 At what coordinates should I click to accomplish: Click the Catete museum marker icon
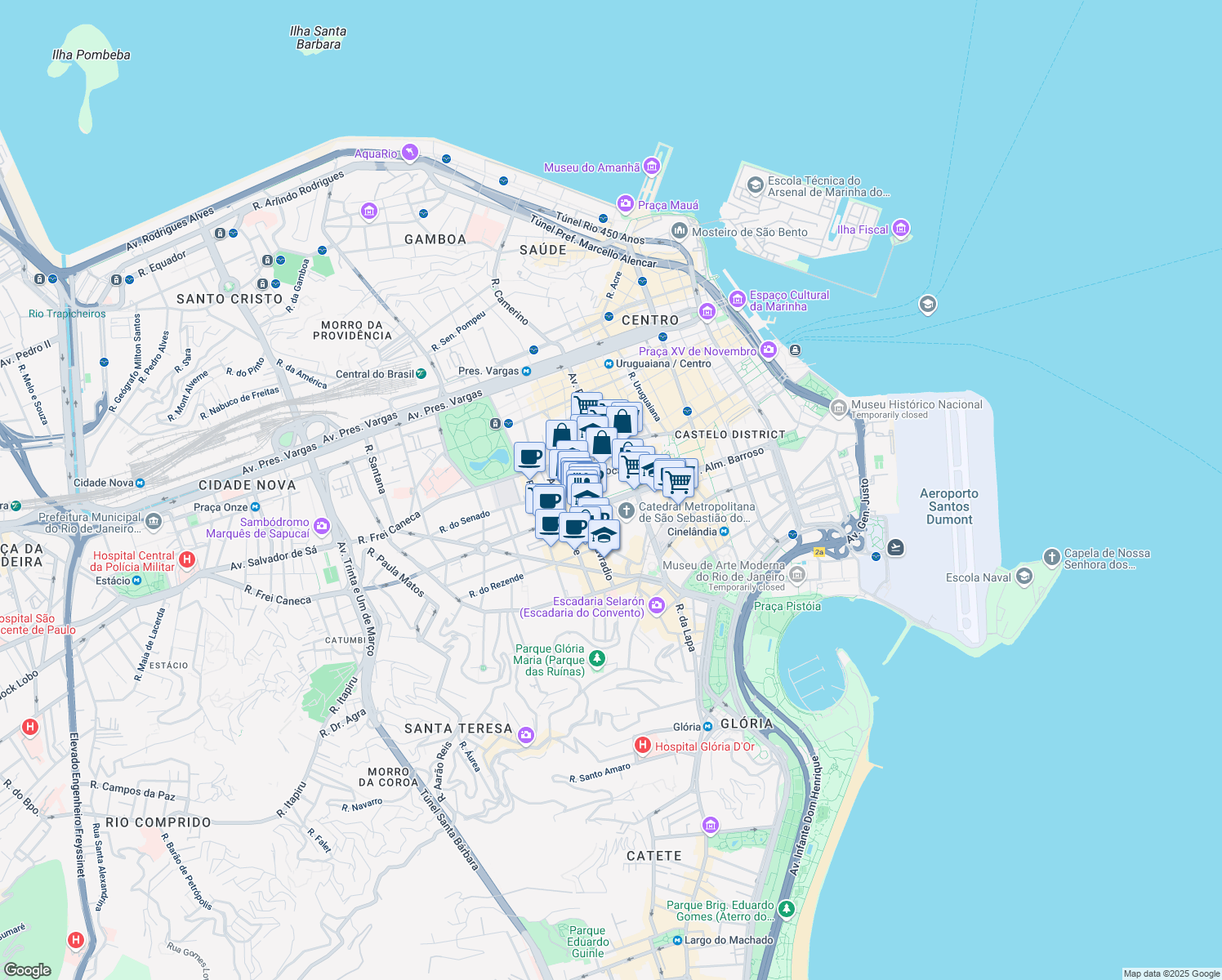click(710, 826)
